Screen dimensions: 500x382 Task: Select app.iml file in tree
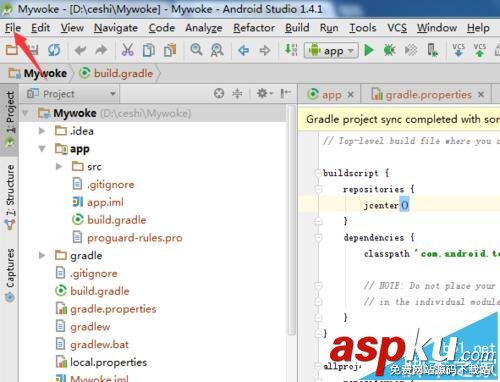click(x=98, y=202)
